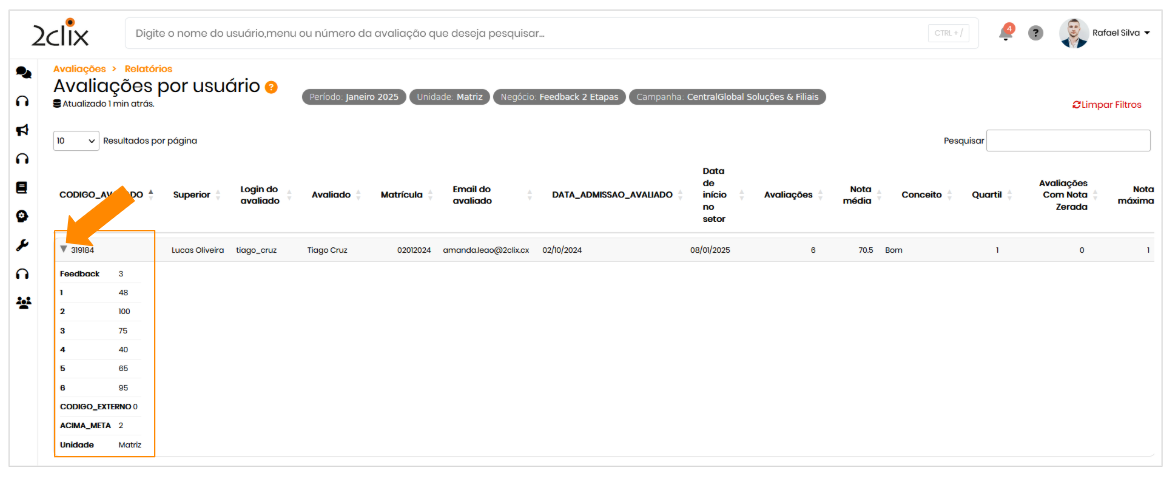
Task: Open the book icon in sidebar
Action: point(22,187)
